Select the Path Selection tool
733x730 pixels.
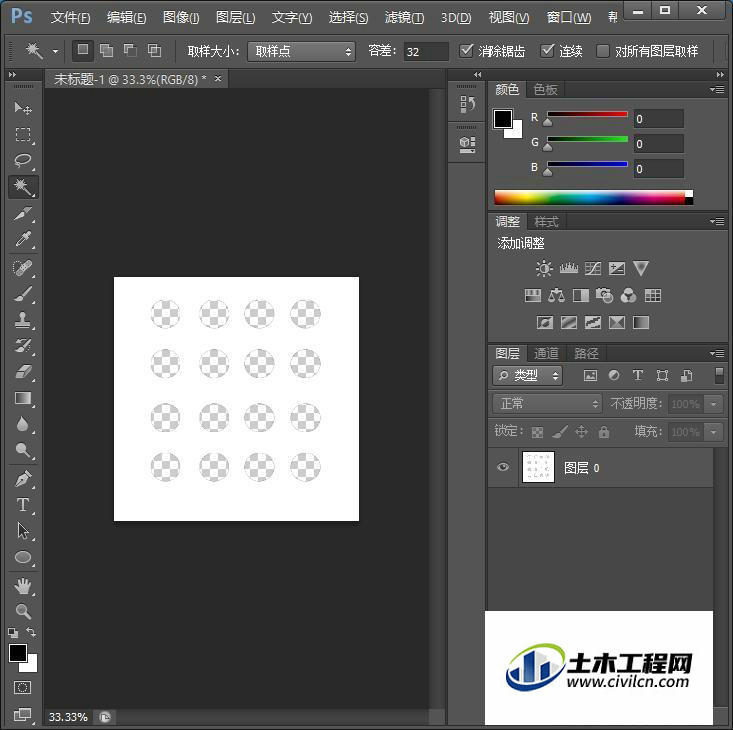tap(22, 531)
